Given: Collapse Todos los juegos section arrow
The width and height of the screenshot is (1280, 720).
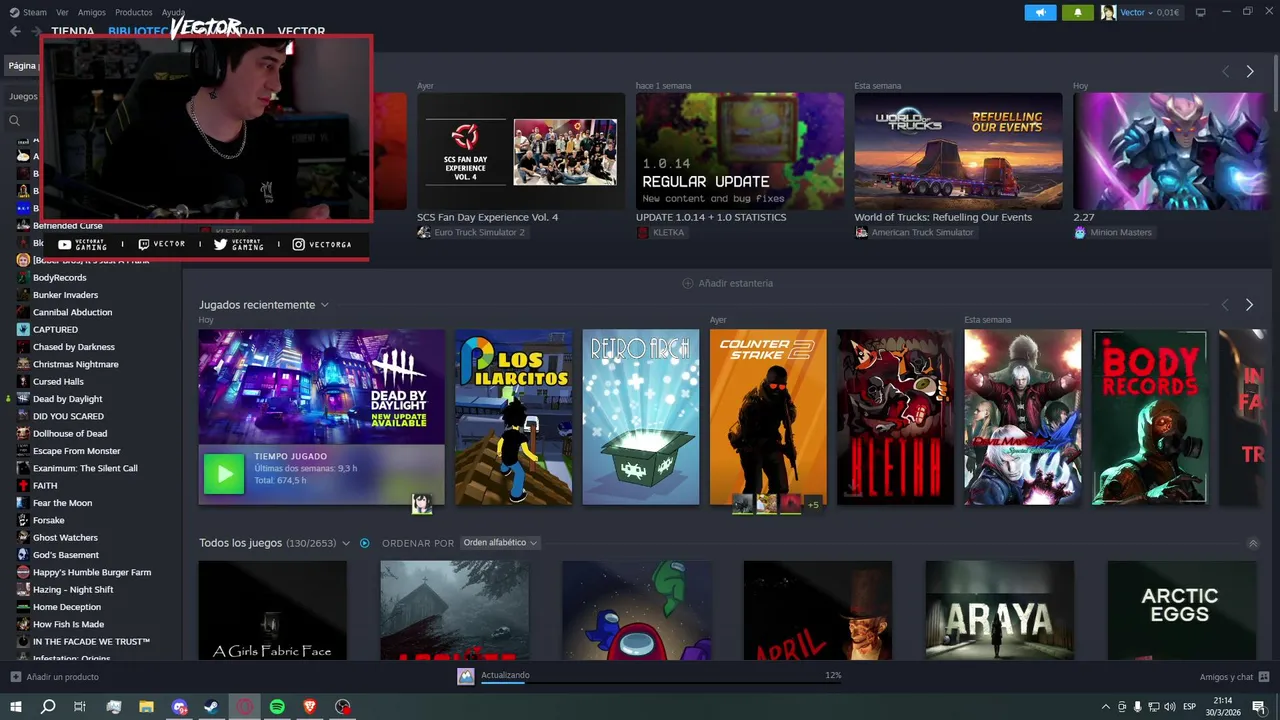Looking at the screenshot, I should pos(1253,543).
